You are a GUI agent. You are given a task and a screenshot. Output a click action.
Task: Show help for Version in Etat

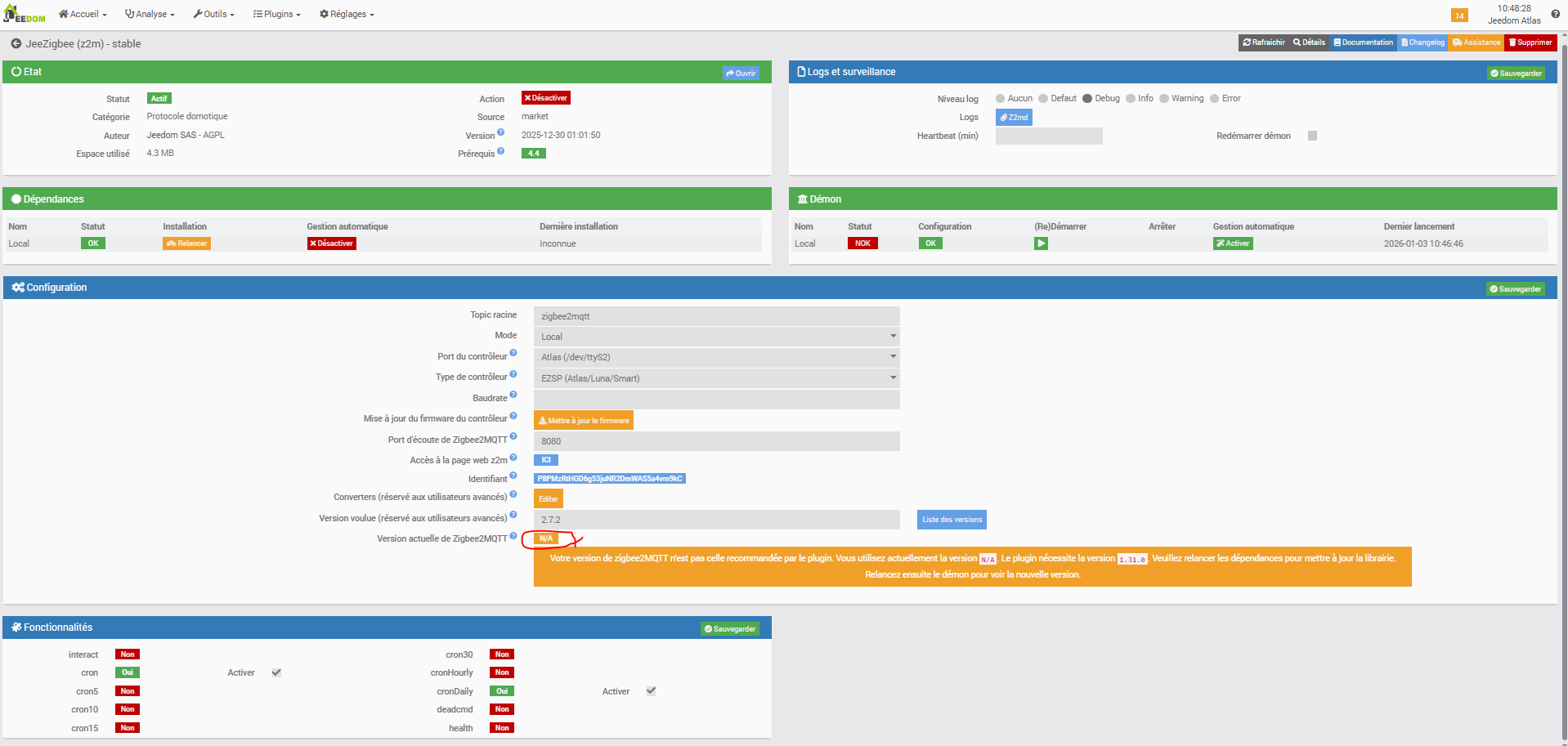501,132
